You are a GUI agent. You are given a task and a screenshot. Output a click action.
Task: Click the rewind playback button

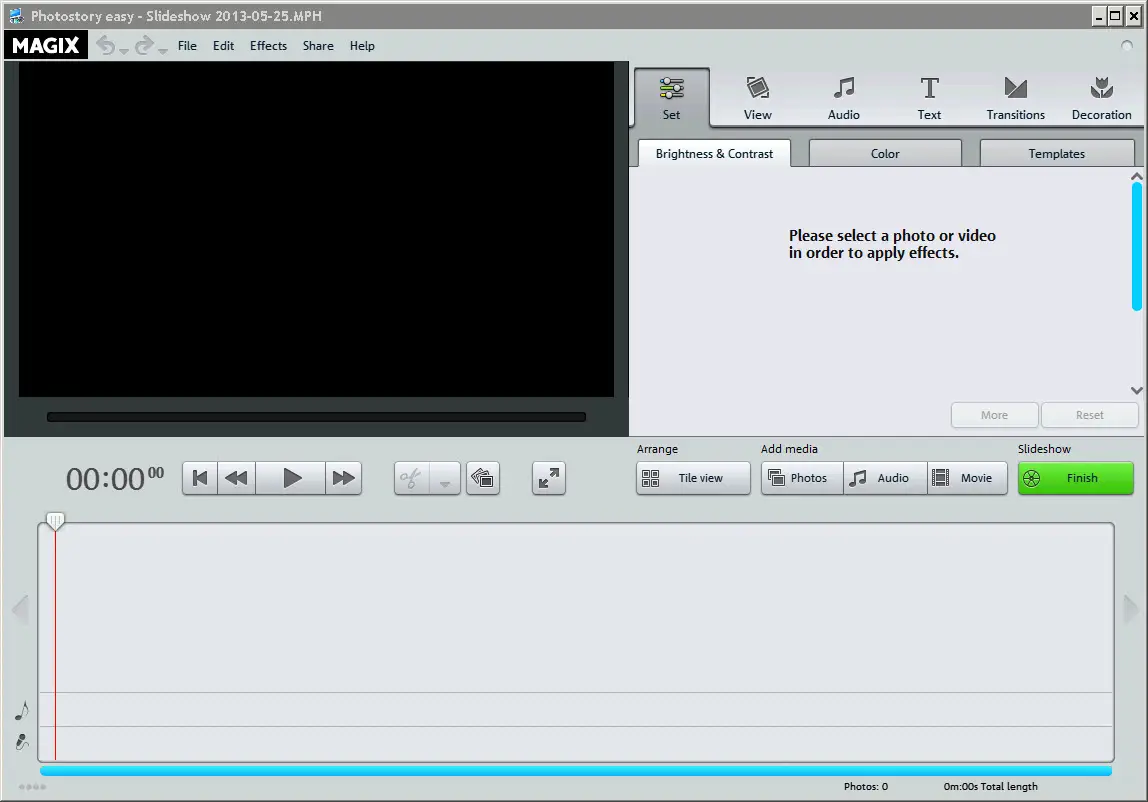click(236, 478)
